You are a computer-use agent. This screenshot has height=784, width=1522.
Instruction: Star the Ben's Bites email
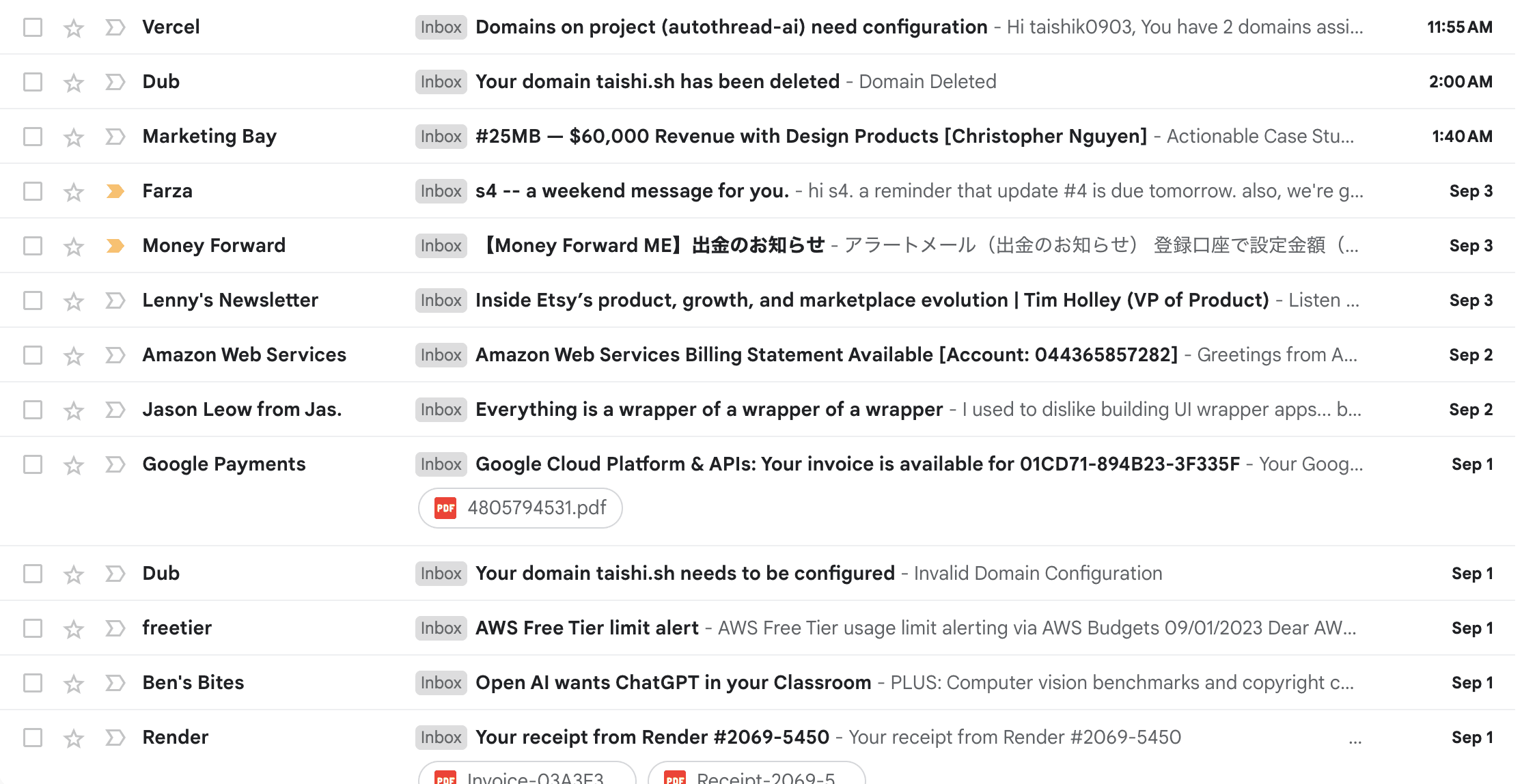tap(74, 684)
